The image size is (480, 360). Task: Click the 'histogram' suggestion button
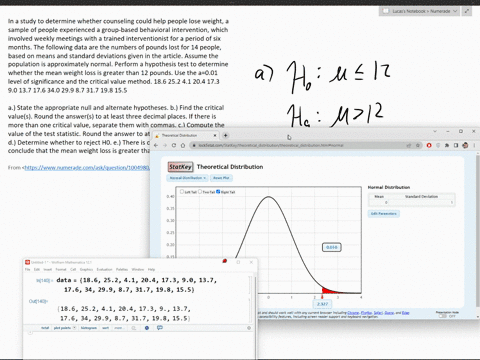(x=89, y=328)
